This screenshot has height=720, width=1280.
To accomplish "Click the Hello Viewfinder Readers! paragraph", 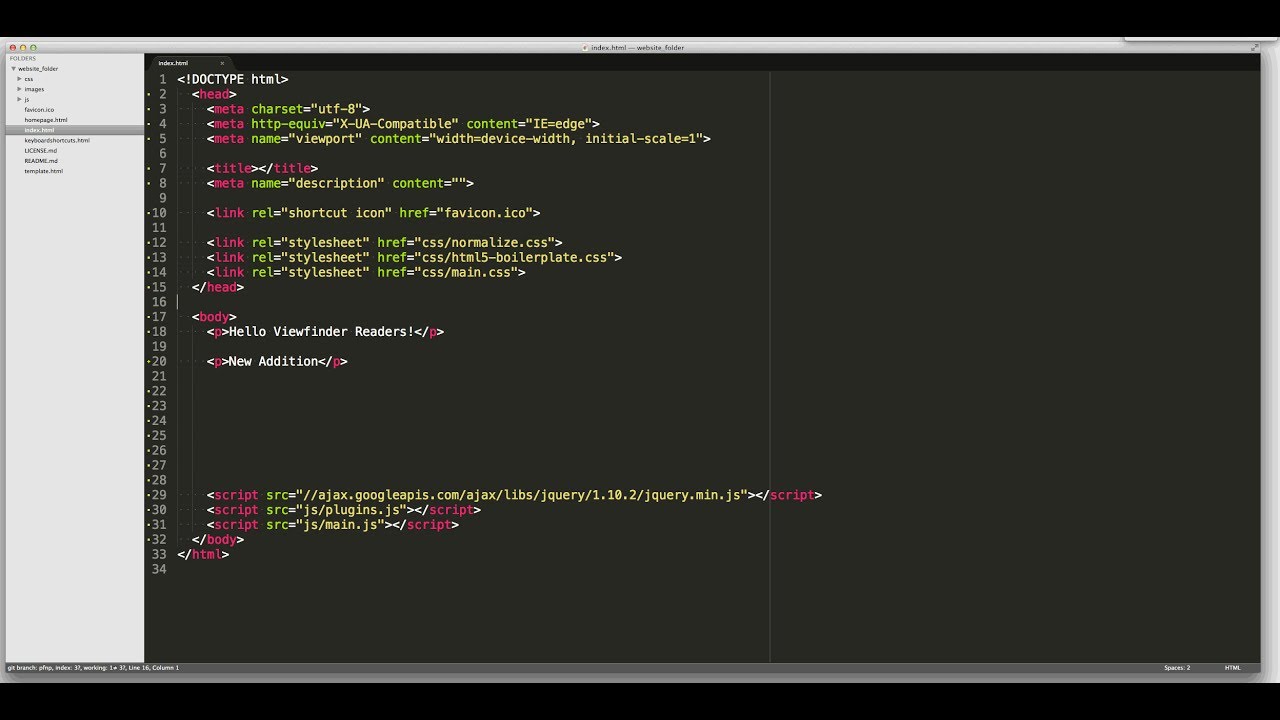I will (325, 331).
